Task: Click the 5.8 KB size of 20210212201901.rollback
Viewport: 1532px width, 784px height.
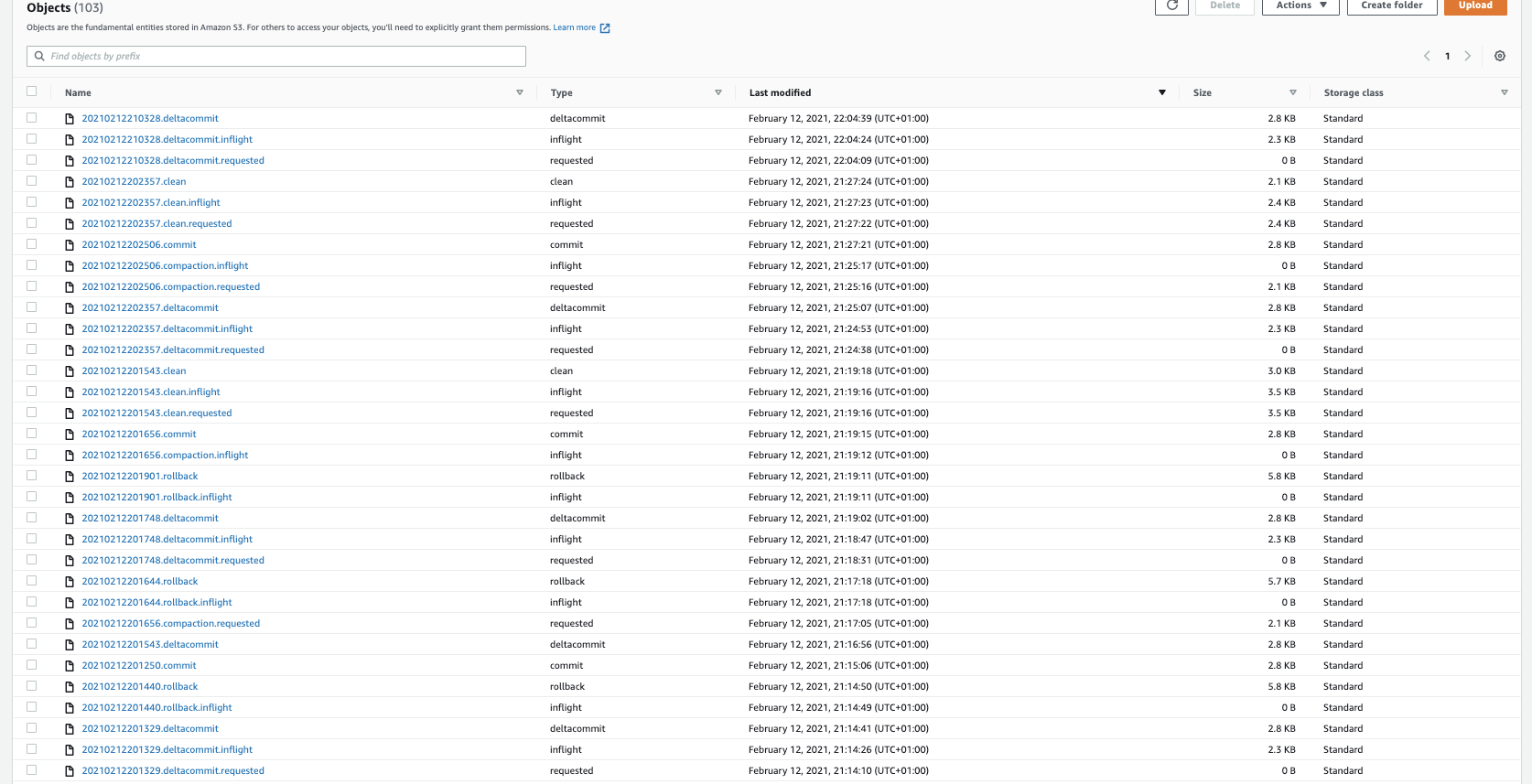Action: point(1281,477)
